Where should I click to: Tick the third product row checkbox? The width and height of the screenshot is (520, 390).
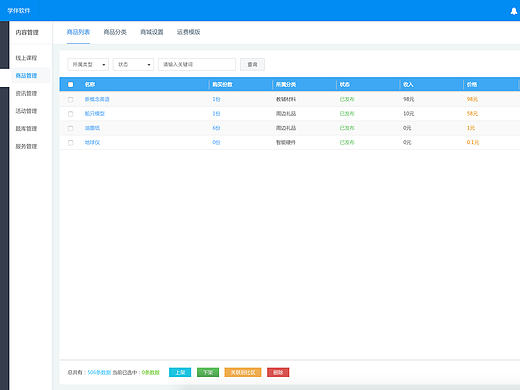coord(70,128)
